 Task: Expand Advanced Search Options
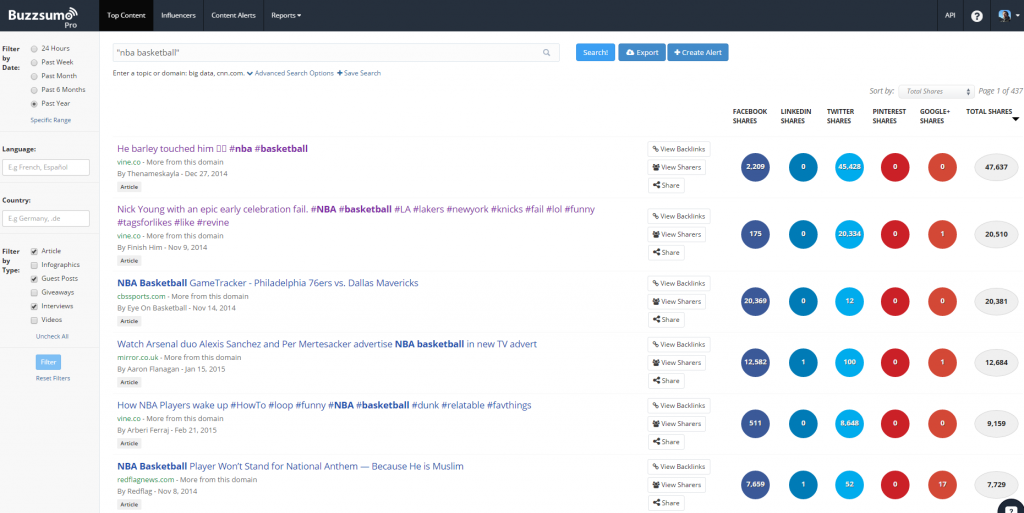[294, 73]
